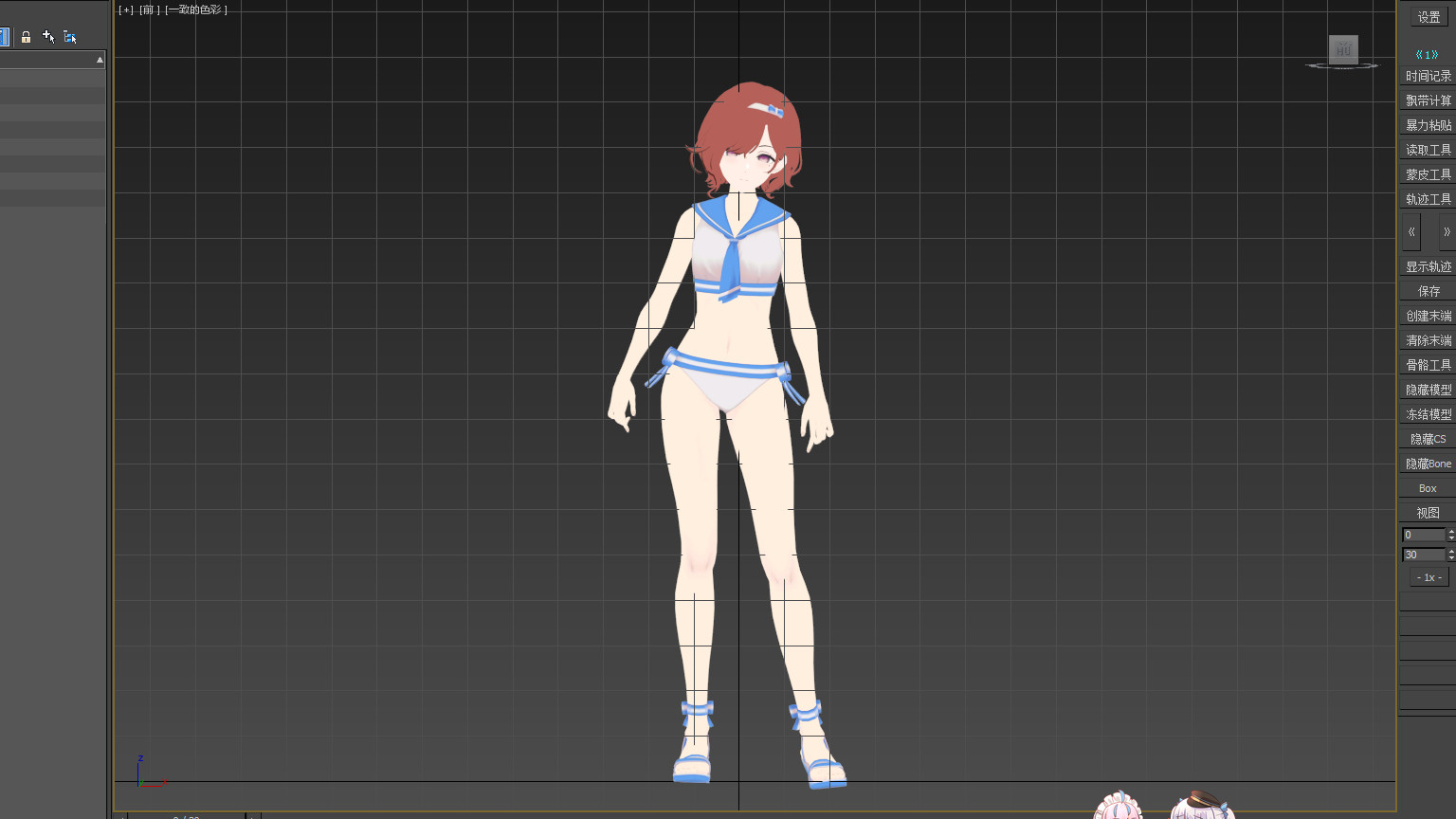The image size is (1456, 819).
Task: Toggle 冻结模型 to freeze the model
Action: tap(1428, 414)
